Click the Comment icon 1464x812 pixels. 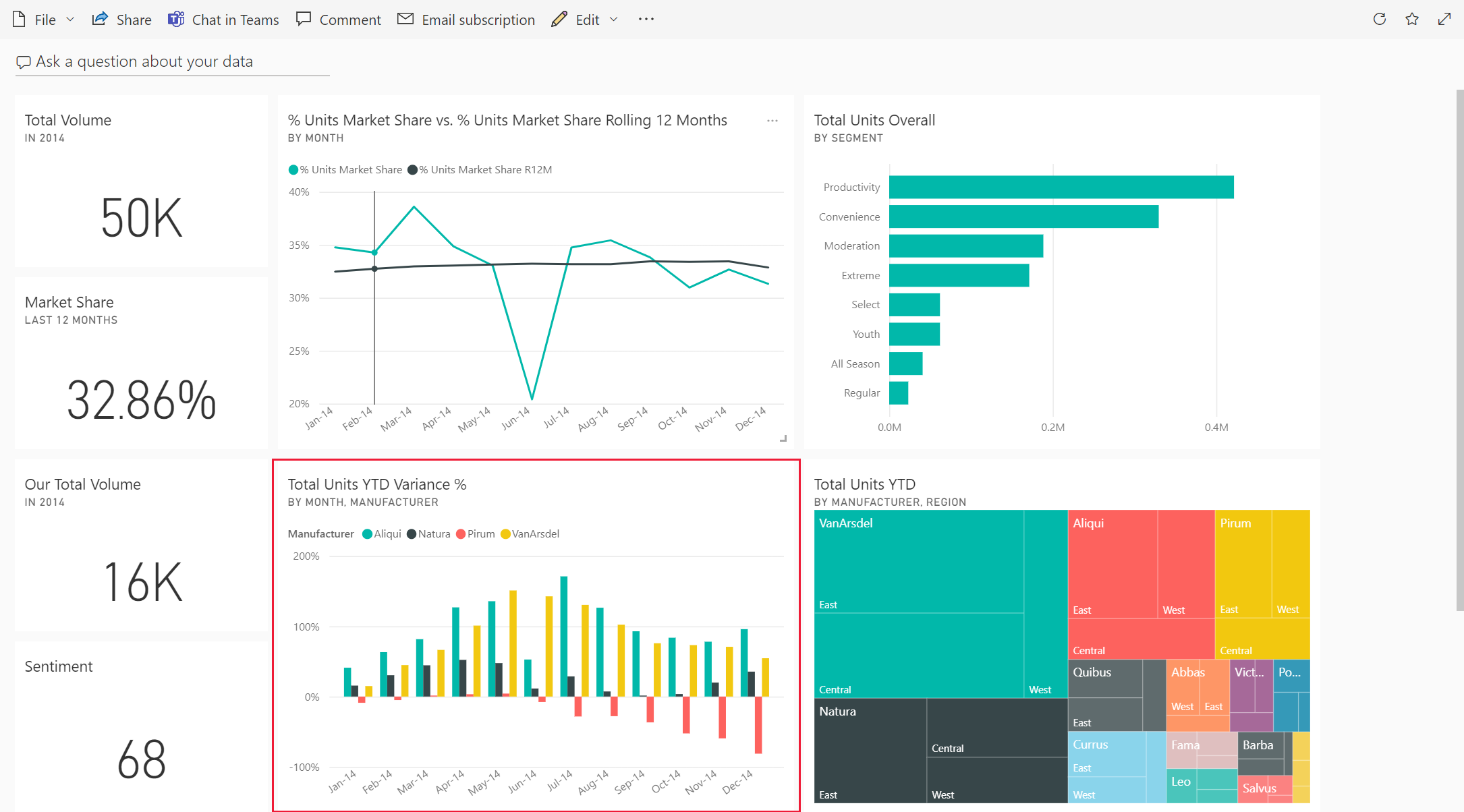point(302,19)
